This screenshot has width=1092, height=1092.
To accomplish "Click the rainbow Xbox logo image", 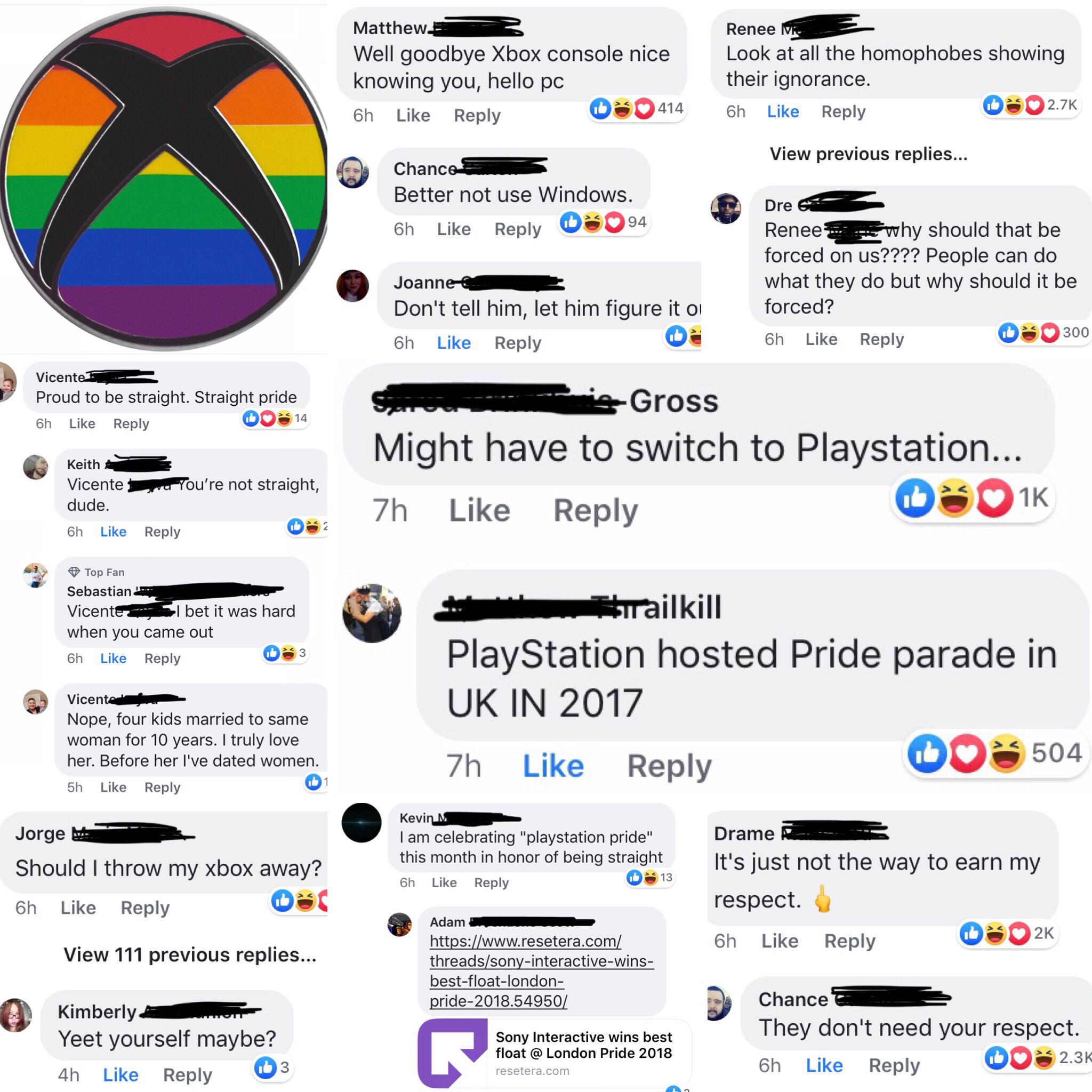I will click(164, 178).
